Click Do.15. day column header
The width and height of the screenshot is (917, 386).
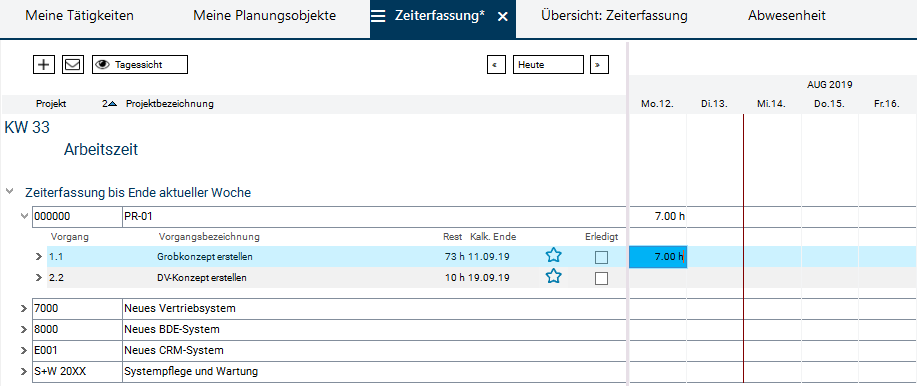(x=829, y=104)
